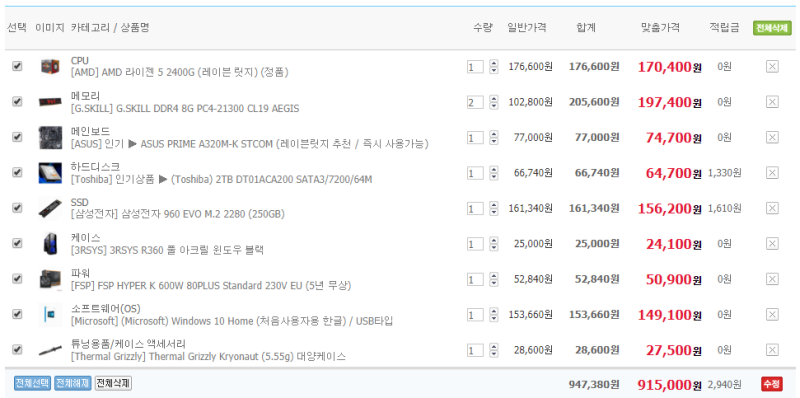Uncheck the FSP HYPER K power checkbox
Screen dimensions: 800x398
point(17,279)
